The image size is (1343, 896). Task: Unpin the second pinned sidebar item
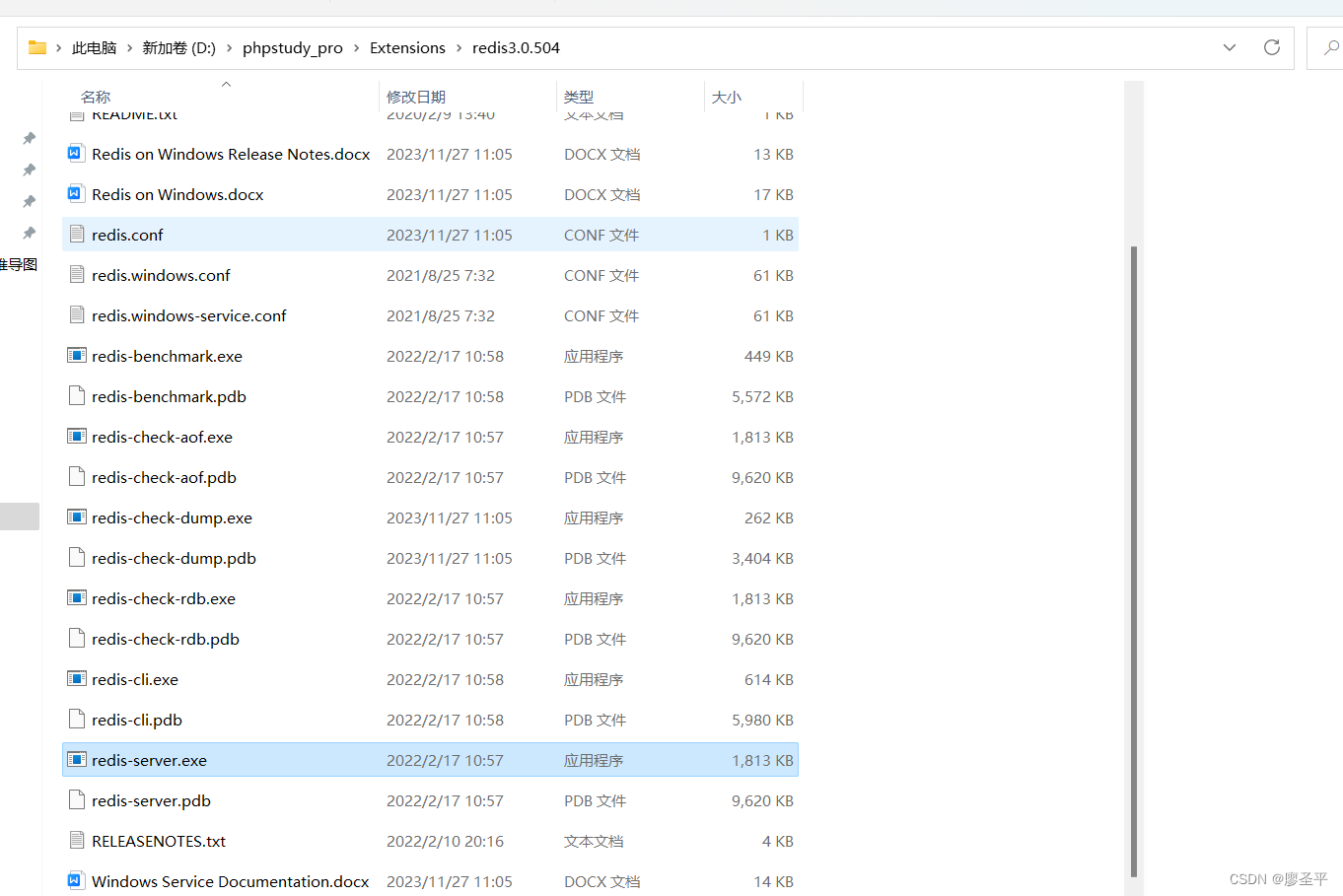click(29, 170)
